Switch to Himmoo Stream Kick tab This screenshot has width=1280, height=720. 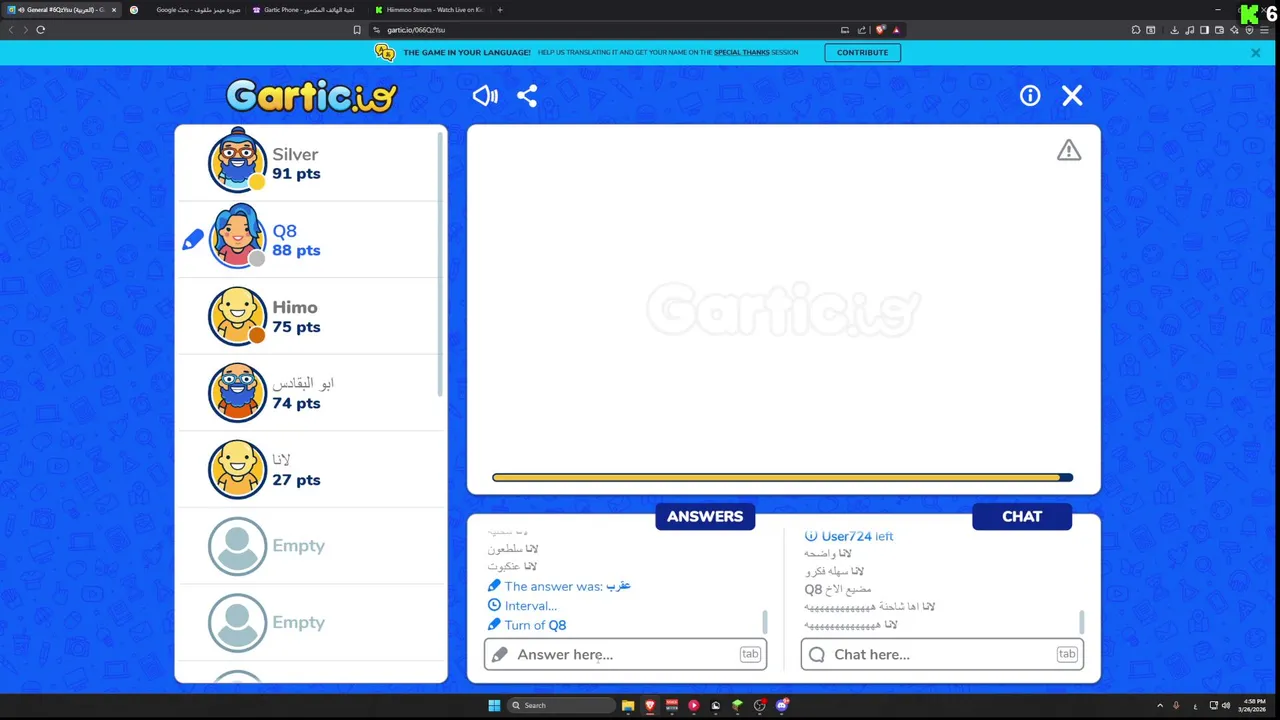431,10
